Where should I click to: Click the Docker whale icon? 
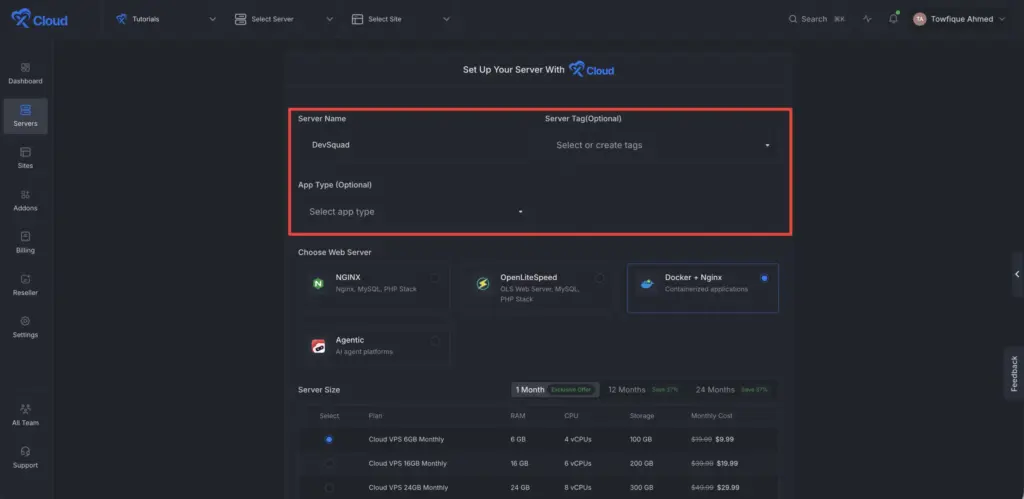coord(647,284)
